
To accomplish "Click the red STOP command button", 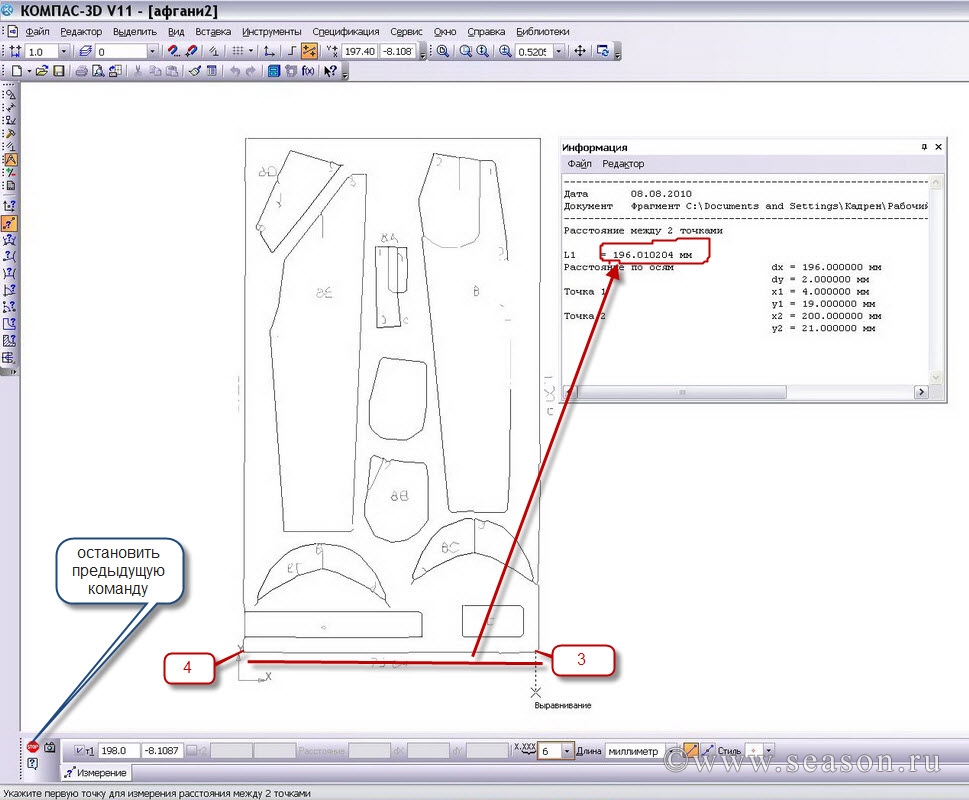I will (x=33, y=746).
